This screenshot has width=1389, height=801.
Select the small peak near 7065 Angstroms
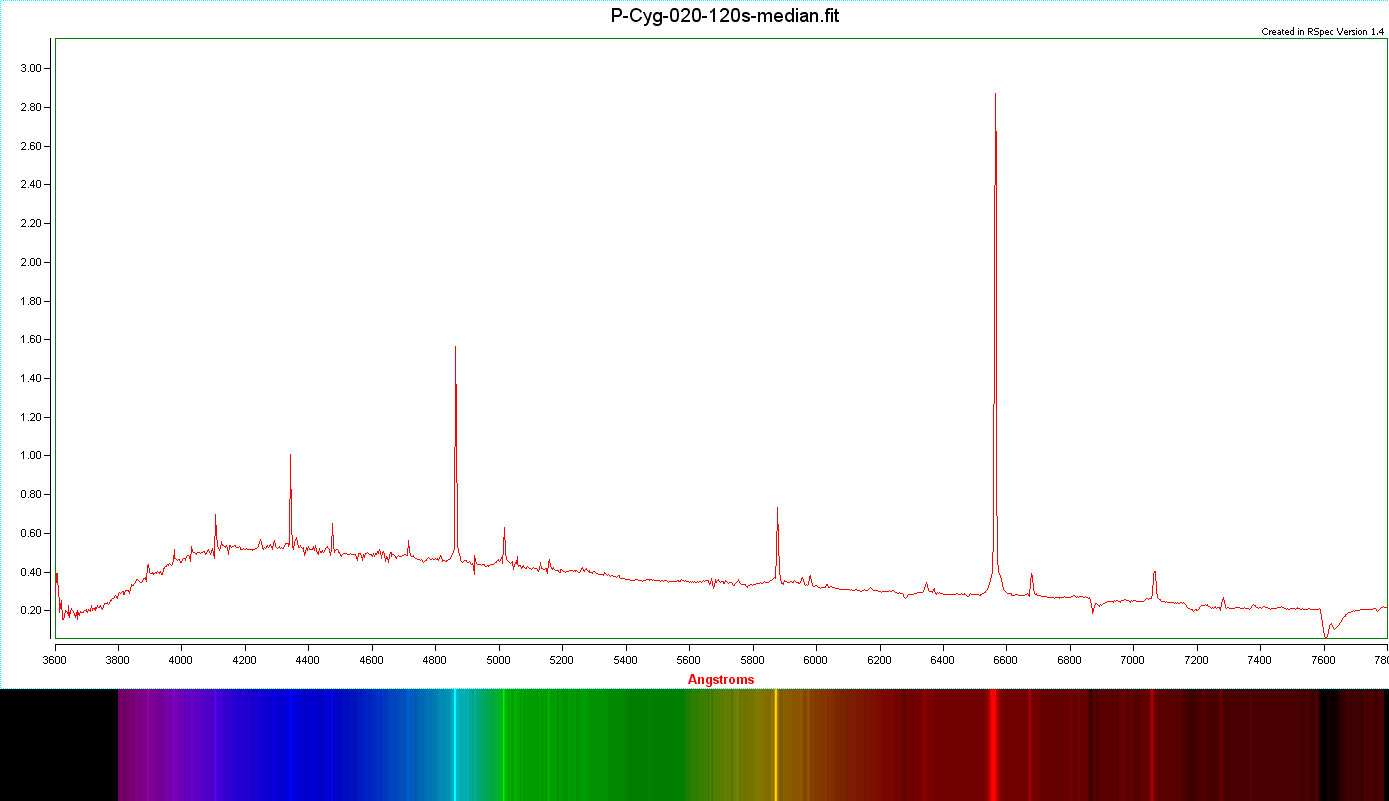point(1154,573)
